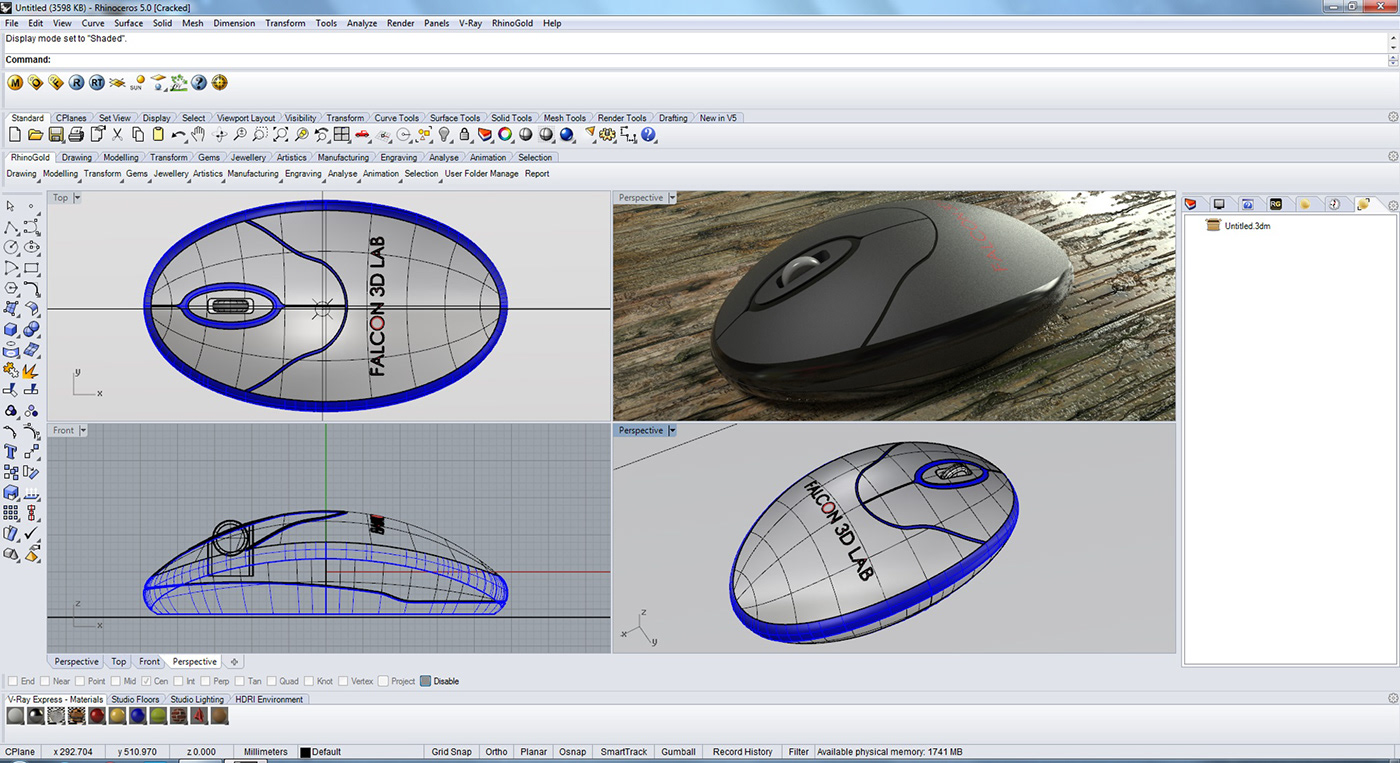Viewport: 1400px width, 763px height.
Task: Enable Gumball from the status bar
Action: pyautogui.click(x=678, y=751)
